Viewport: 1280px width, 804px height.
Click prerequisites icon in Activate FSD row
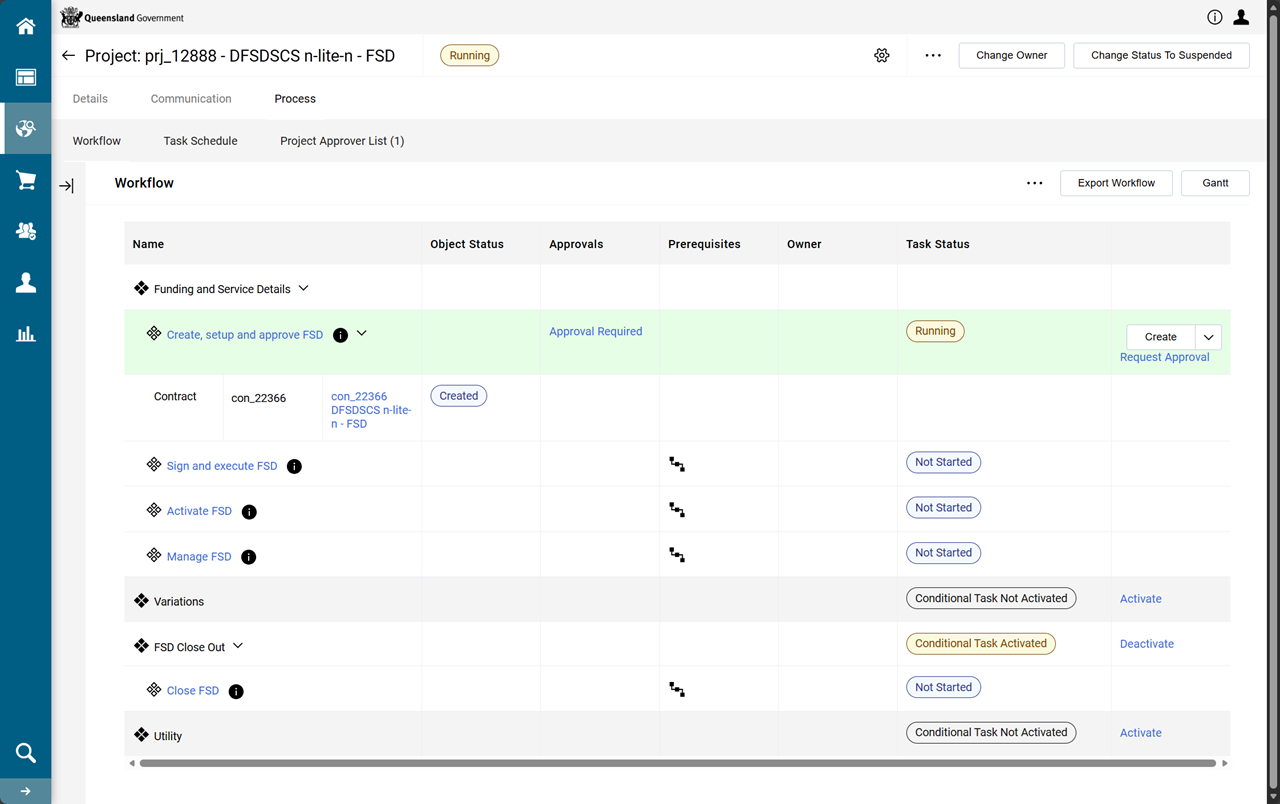(677, 510)
